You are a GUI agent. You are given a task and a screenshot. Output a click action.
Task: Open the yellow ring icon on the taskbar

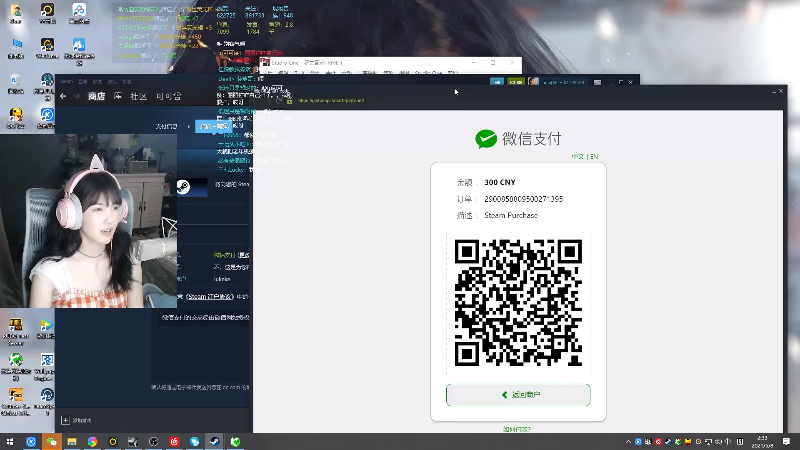click(x=113, y=441)
